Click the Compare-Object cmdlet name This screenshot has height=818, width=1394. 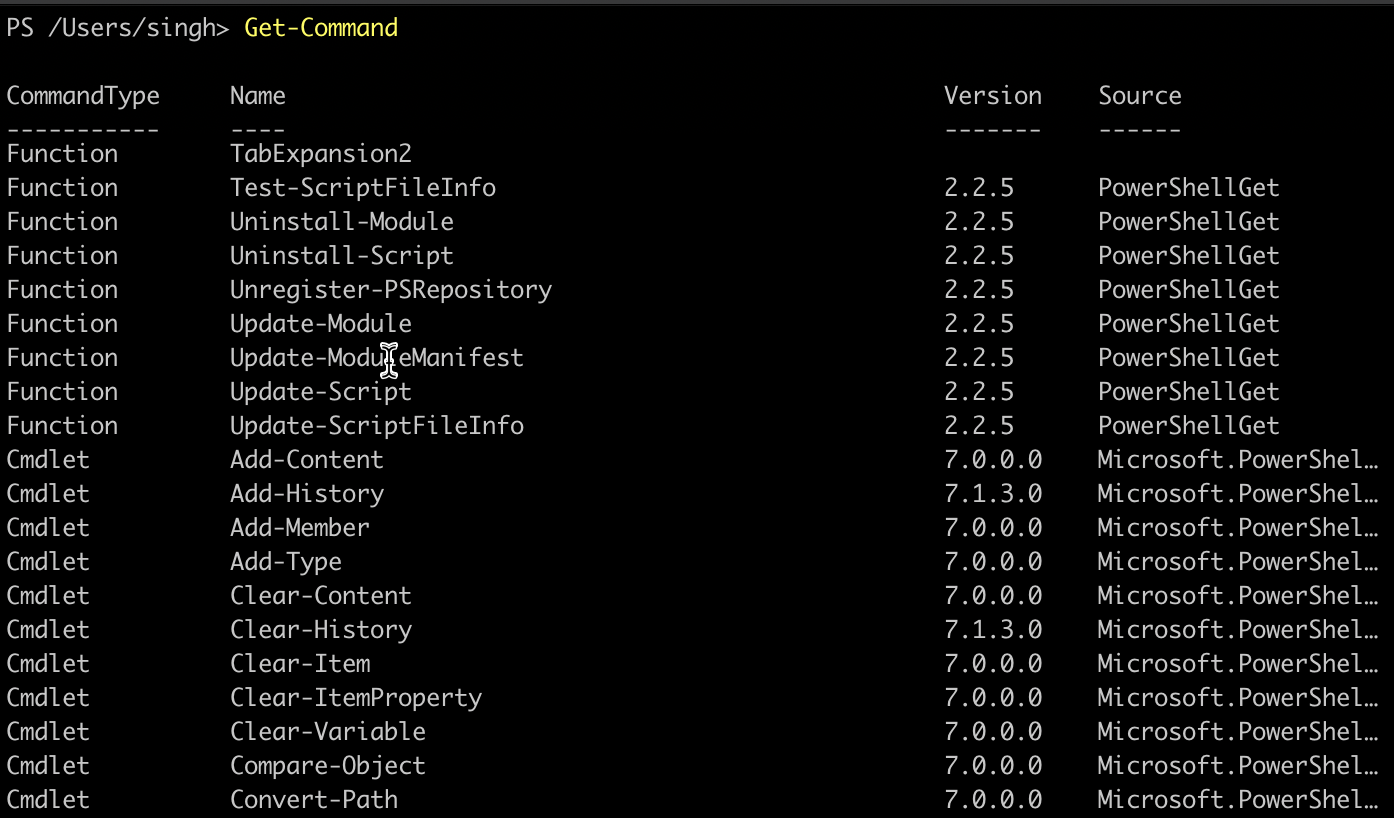tap(327, 766)
